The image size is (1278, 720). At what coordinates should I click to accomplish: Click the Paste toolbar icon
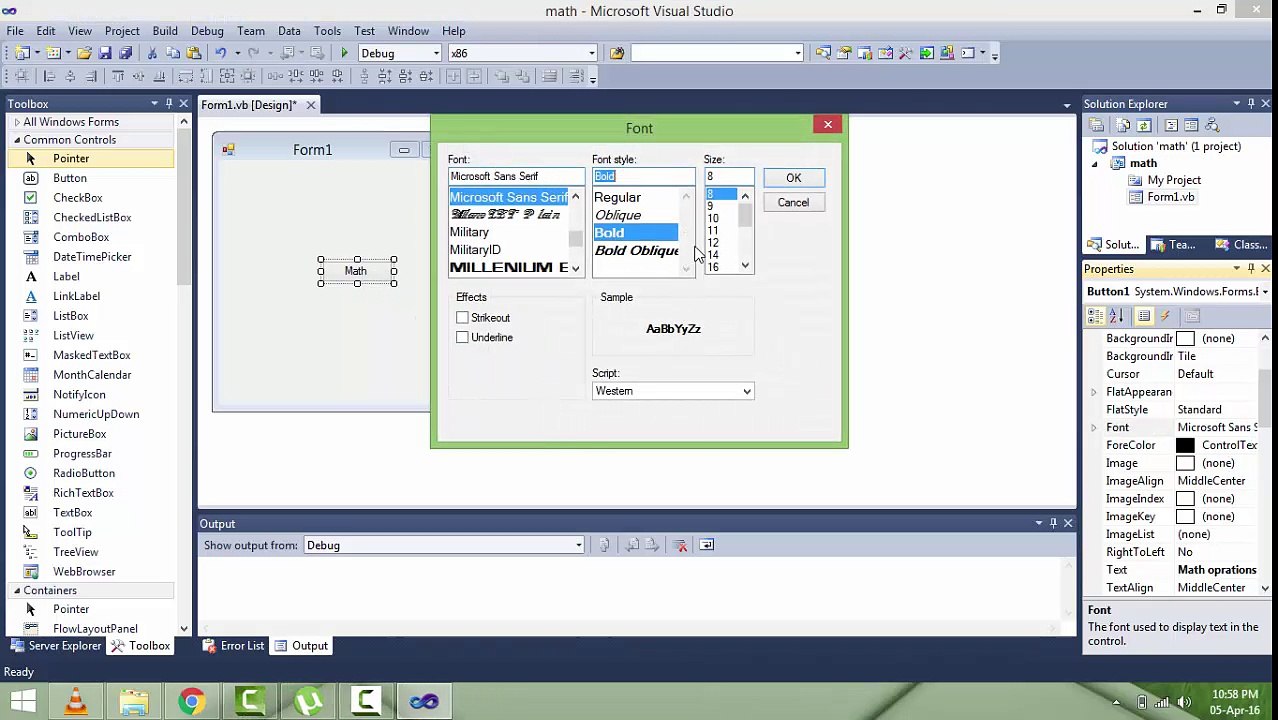click(x=193, y=53)
